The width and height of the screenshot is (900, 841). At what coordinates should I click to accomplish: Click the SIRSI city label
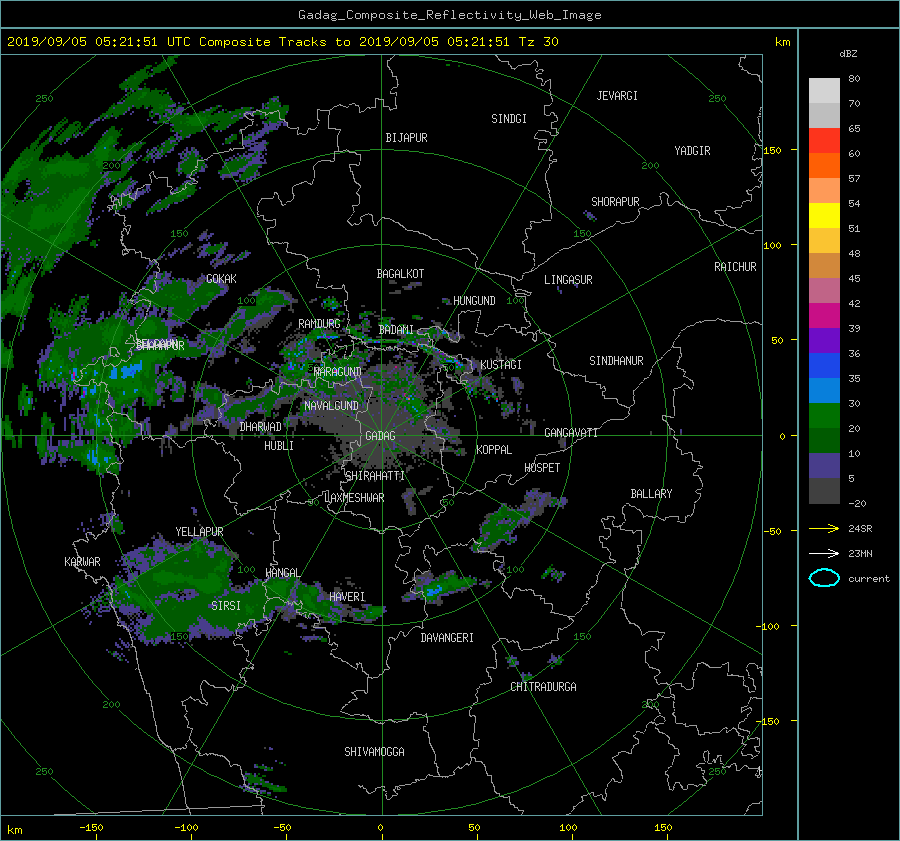coord(226,606)
